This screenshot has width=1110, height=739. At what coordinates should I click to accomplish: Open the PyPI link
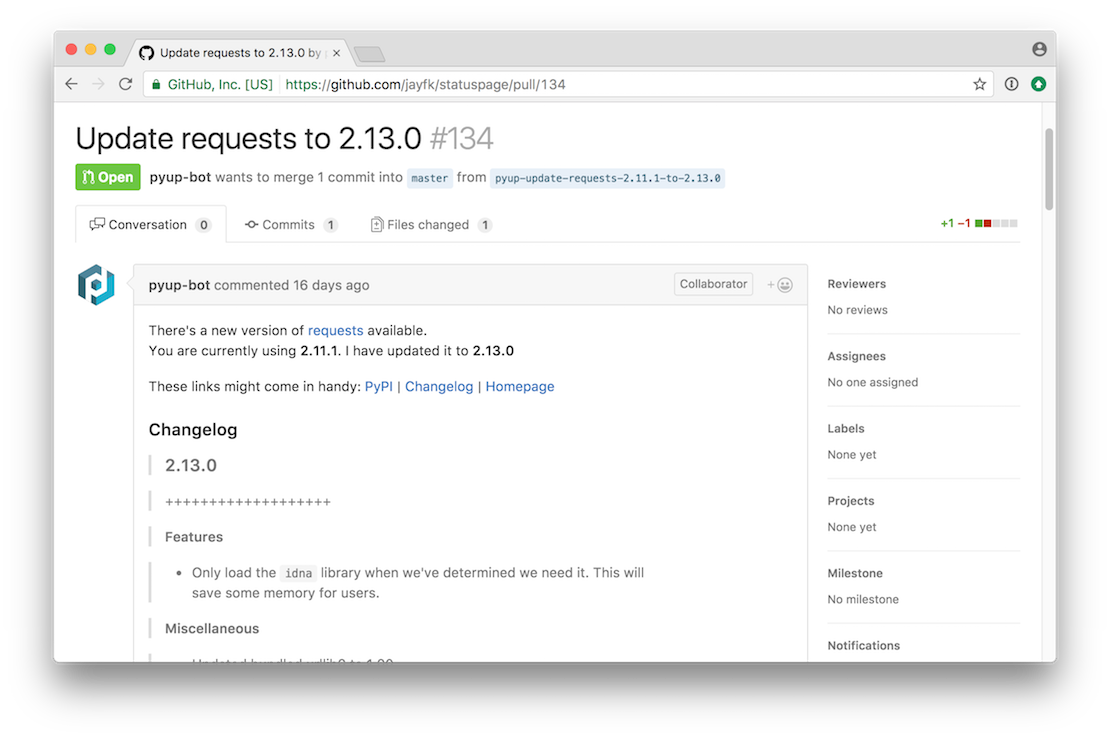click(x=379, y=386)
